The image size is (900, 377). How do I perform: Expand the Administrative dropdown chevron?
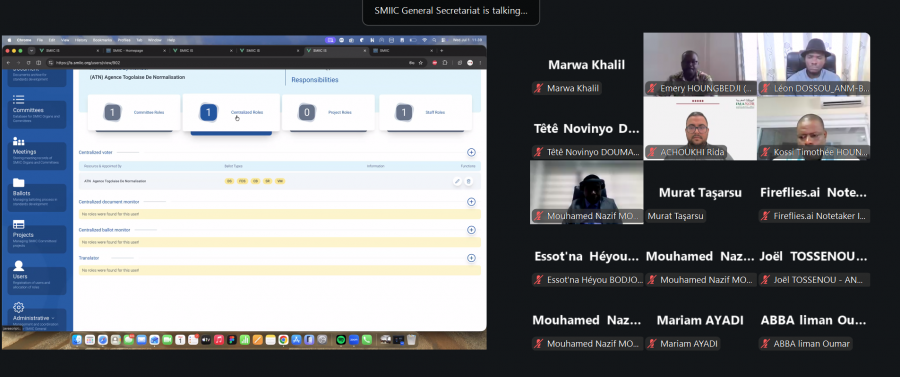[x=53, y=318]
